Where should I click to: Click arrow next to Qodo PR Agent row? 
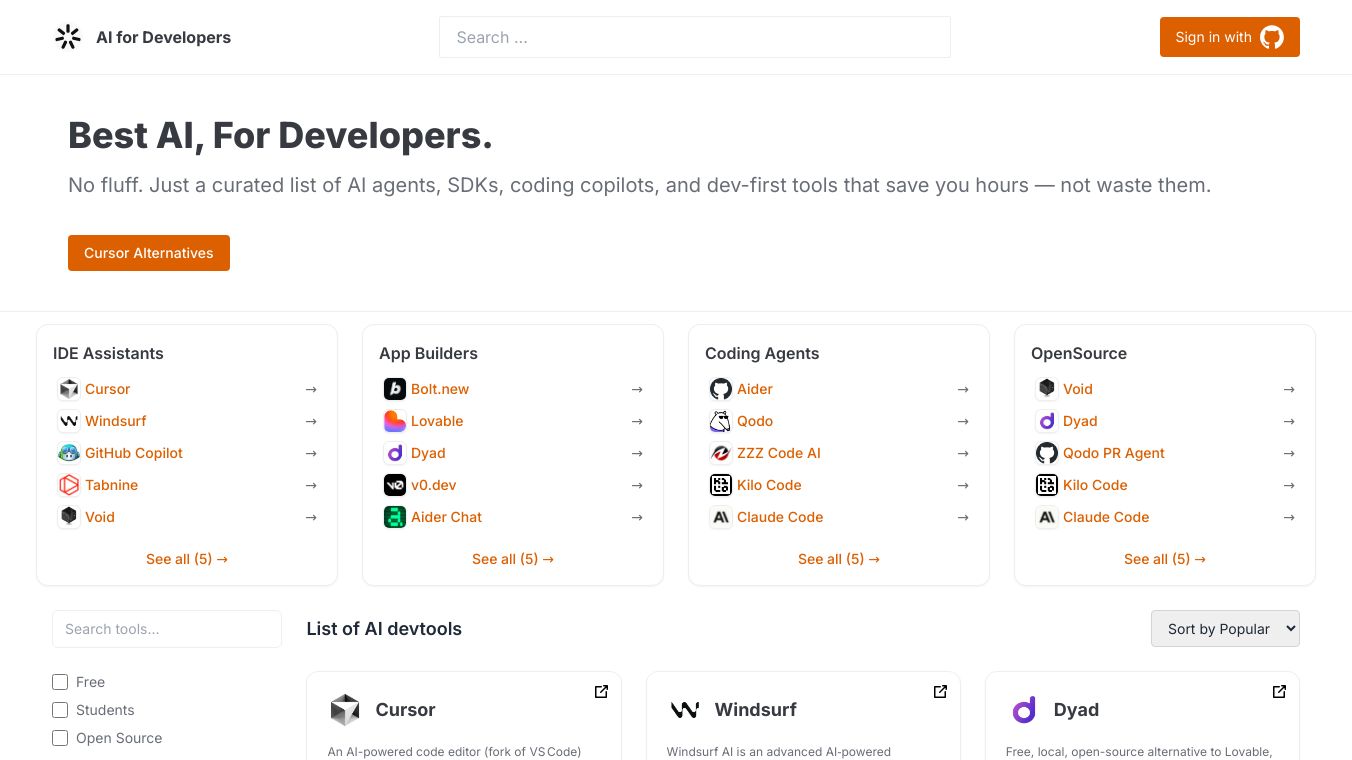tap(1289, 453)
